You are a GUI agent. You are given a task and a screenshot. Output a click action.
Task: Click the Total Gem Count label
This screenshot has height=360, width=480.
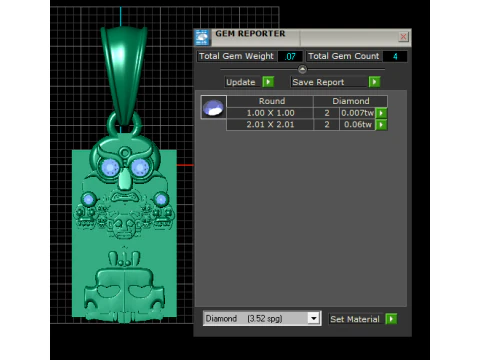point(344,56)
